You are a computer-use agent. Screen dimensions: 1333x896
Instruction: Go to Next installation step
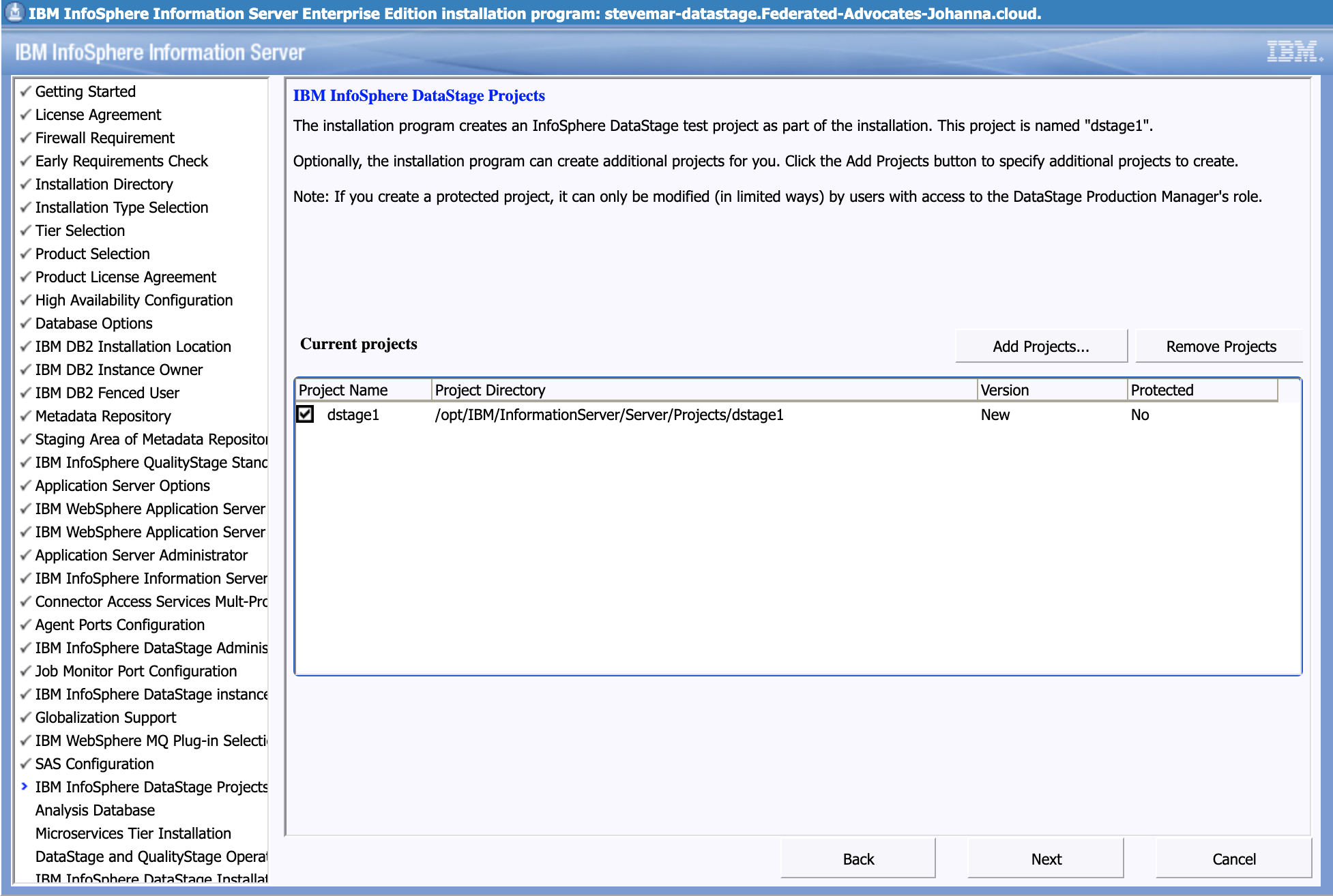tap(1045, 859)
